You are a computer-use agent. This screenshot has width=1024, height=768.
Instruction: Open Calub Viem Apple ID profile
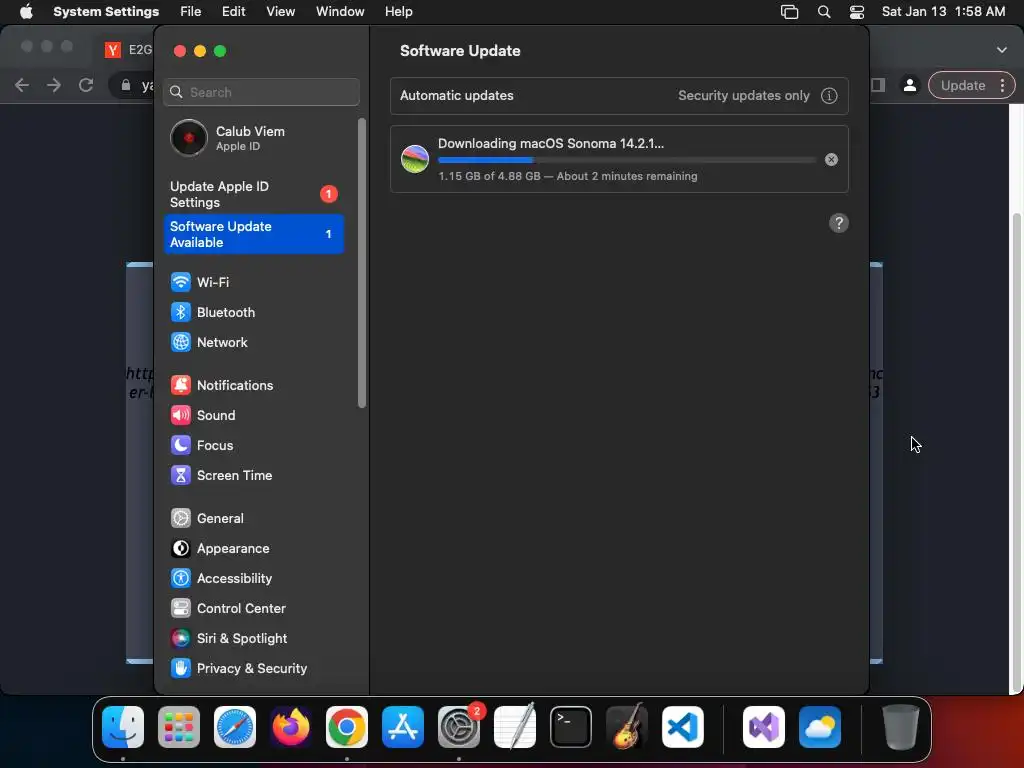(x=253, y=138)
